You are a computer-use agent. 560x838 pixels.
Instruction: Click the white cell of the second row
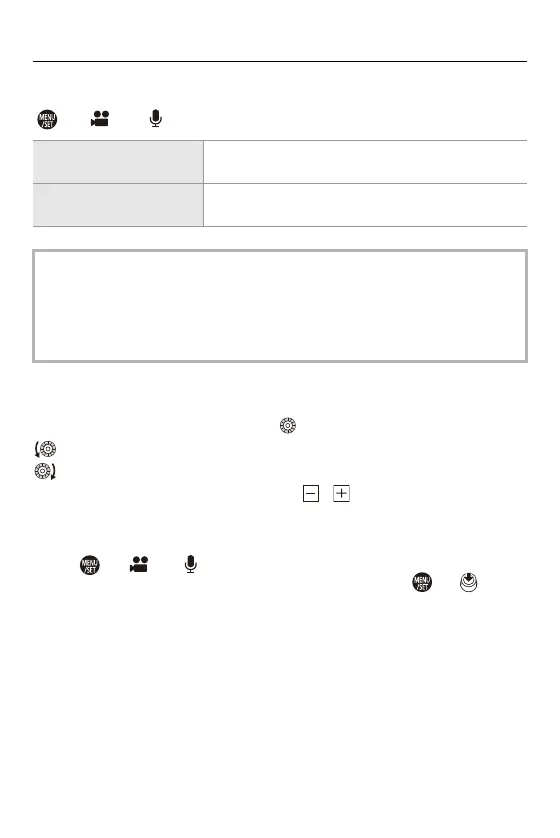coord(365,205)
